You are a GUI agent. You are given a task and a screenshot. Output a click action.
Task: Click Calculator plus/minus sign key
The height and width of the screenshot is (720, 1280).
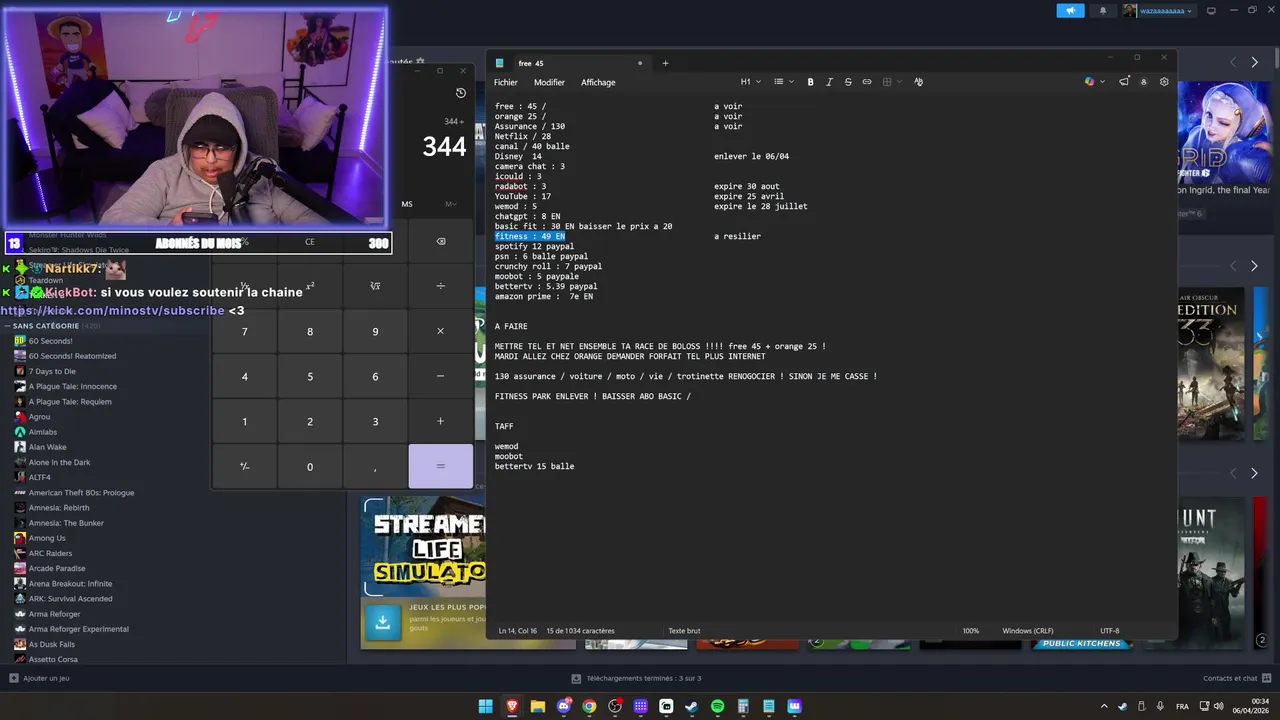244,466
